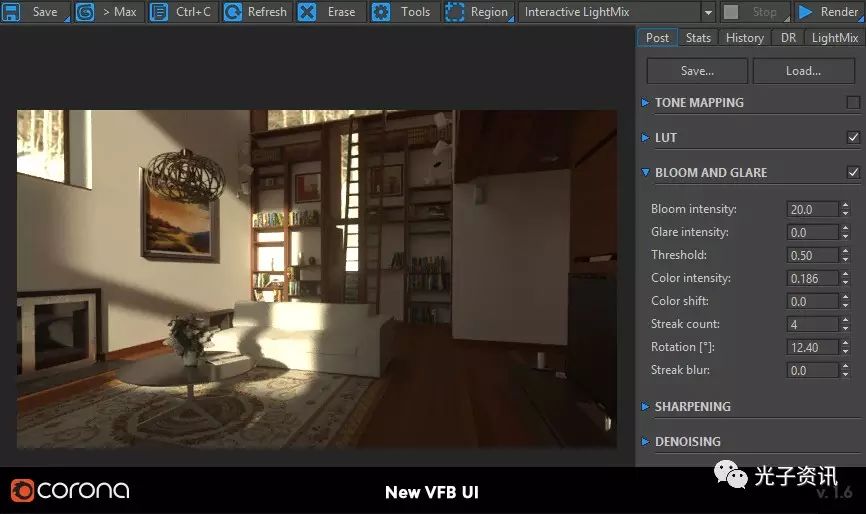The image size is (866, 514).
Task: Switch to the Stats tab
Action: point(698,38)
